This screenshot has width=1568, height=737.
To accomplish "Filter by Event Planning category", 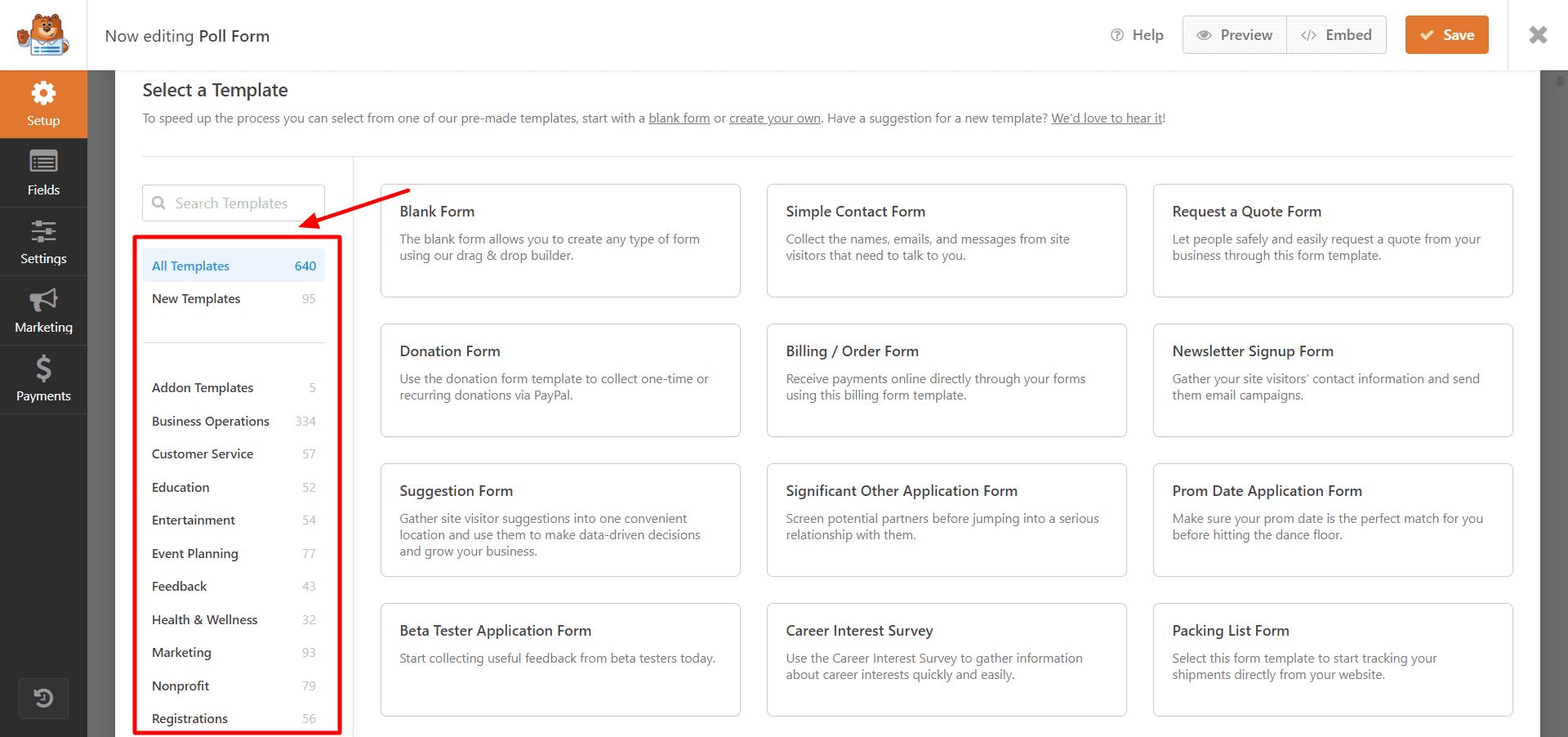I will click(195, 554).
